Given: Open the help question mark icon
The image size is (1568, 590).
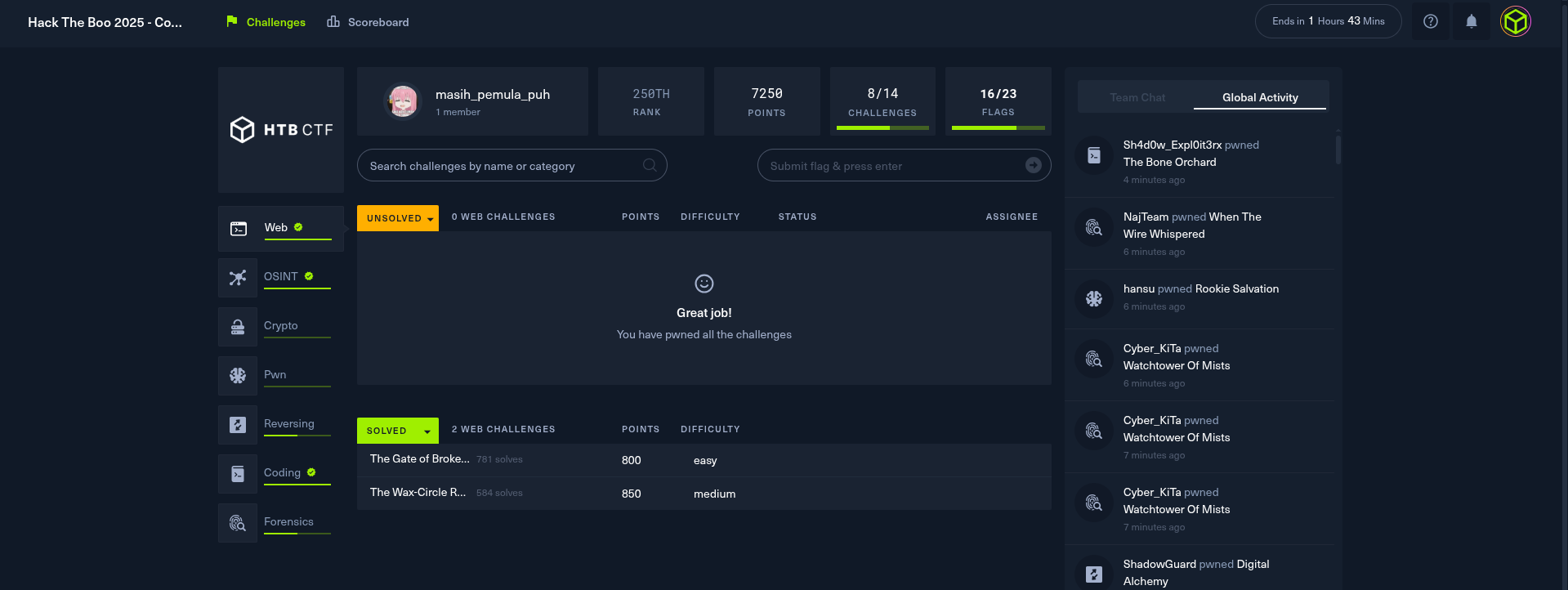Looking at the screenshot, I should click(1431, 21).
